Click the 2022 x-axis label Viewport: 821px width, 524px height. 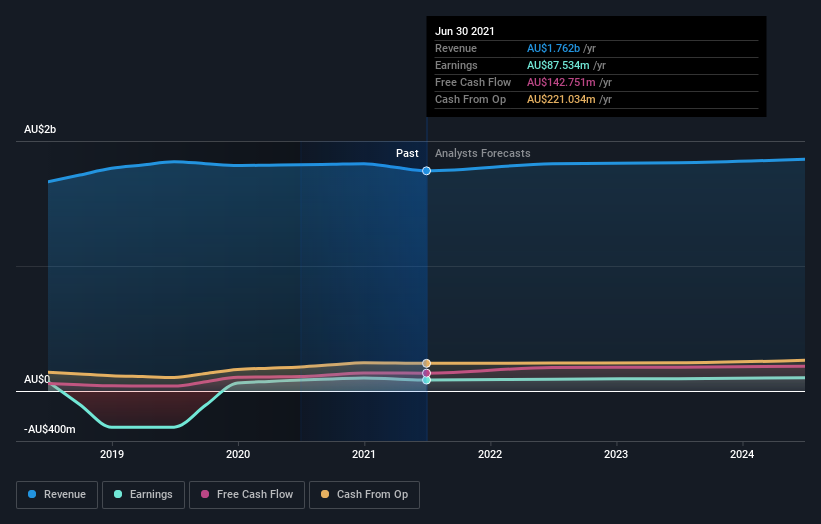click(x=490, y=454)
